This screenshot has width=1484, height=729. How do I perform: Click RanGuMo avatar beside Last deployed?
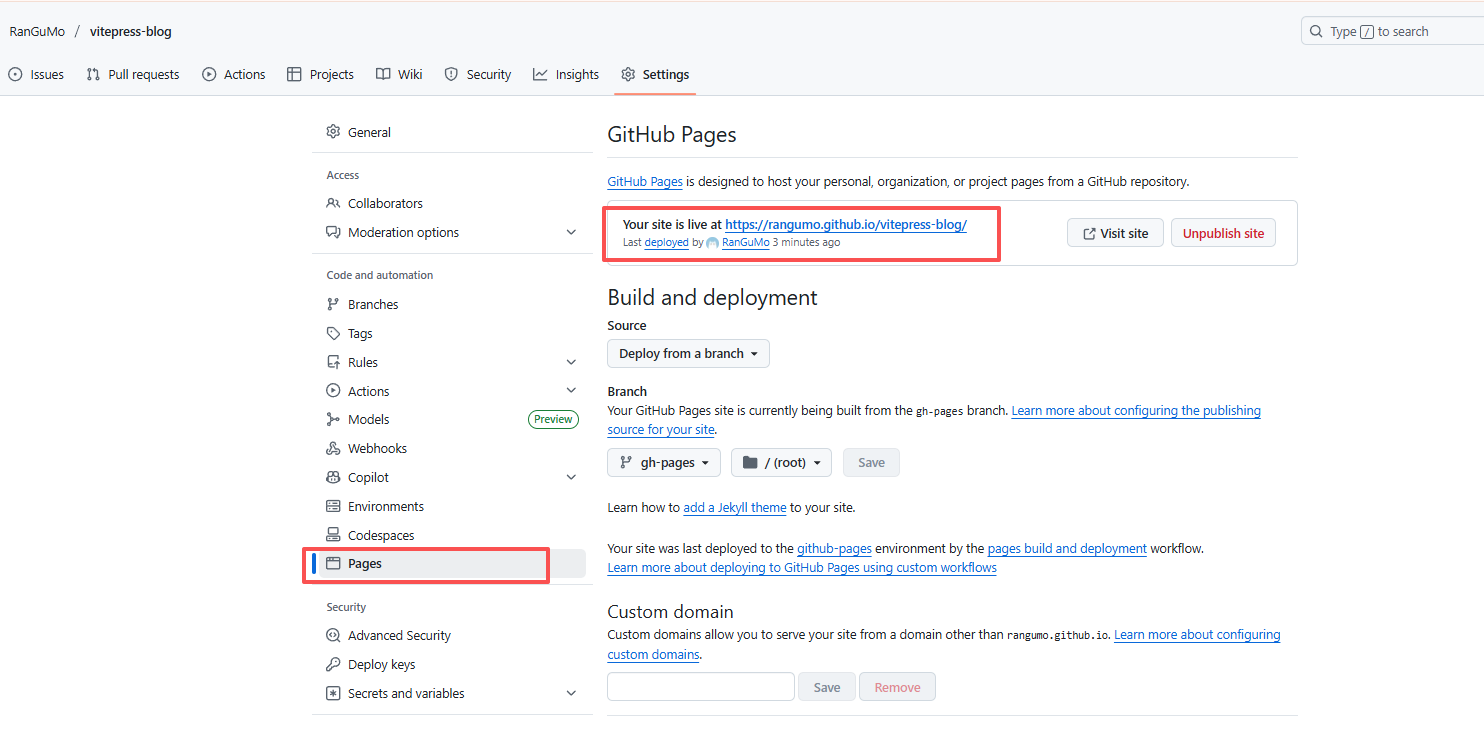point(712,243)
